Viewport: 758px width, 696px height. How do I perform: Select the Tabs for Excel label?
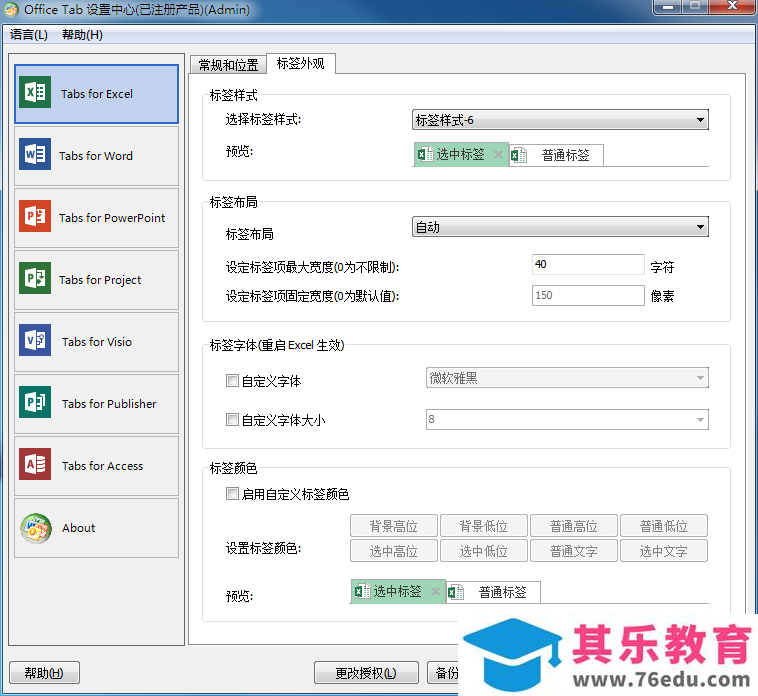pyautogui.click(x=97, y=94)
